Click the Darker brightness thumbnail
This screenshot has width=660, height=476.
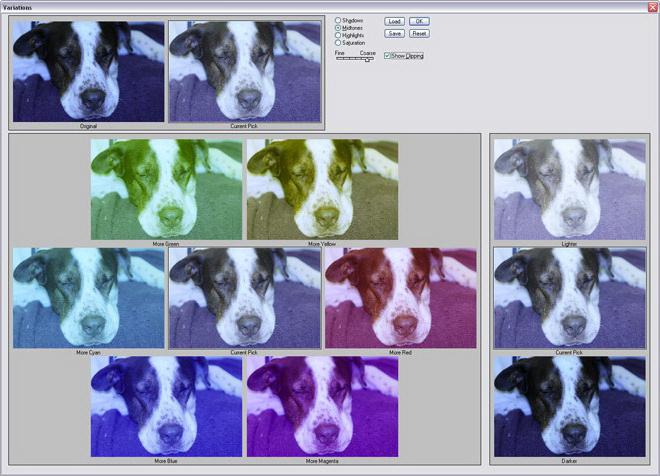(x=570, y=407)
